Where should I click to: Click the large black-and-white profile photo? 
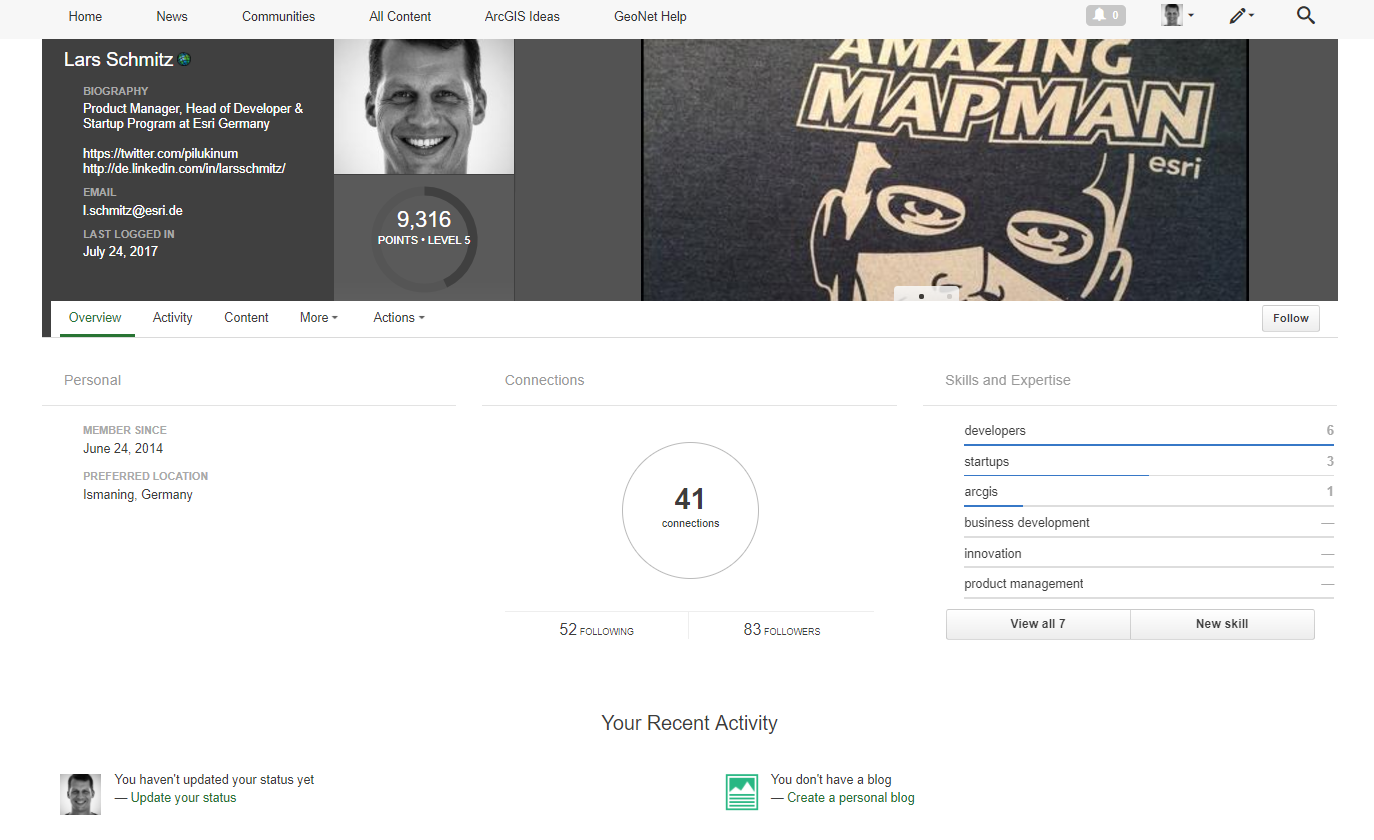pos(424,107)
